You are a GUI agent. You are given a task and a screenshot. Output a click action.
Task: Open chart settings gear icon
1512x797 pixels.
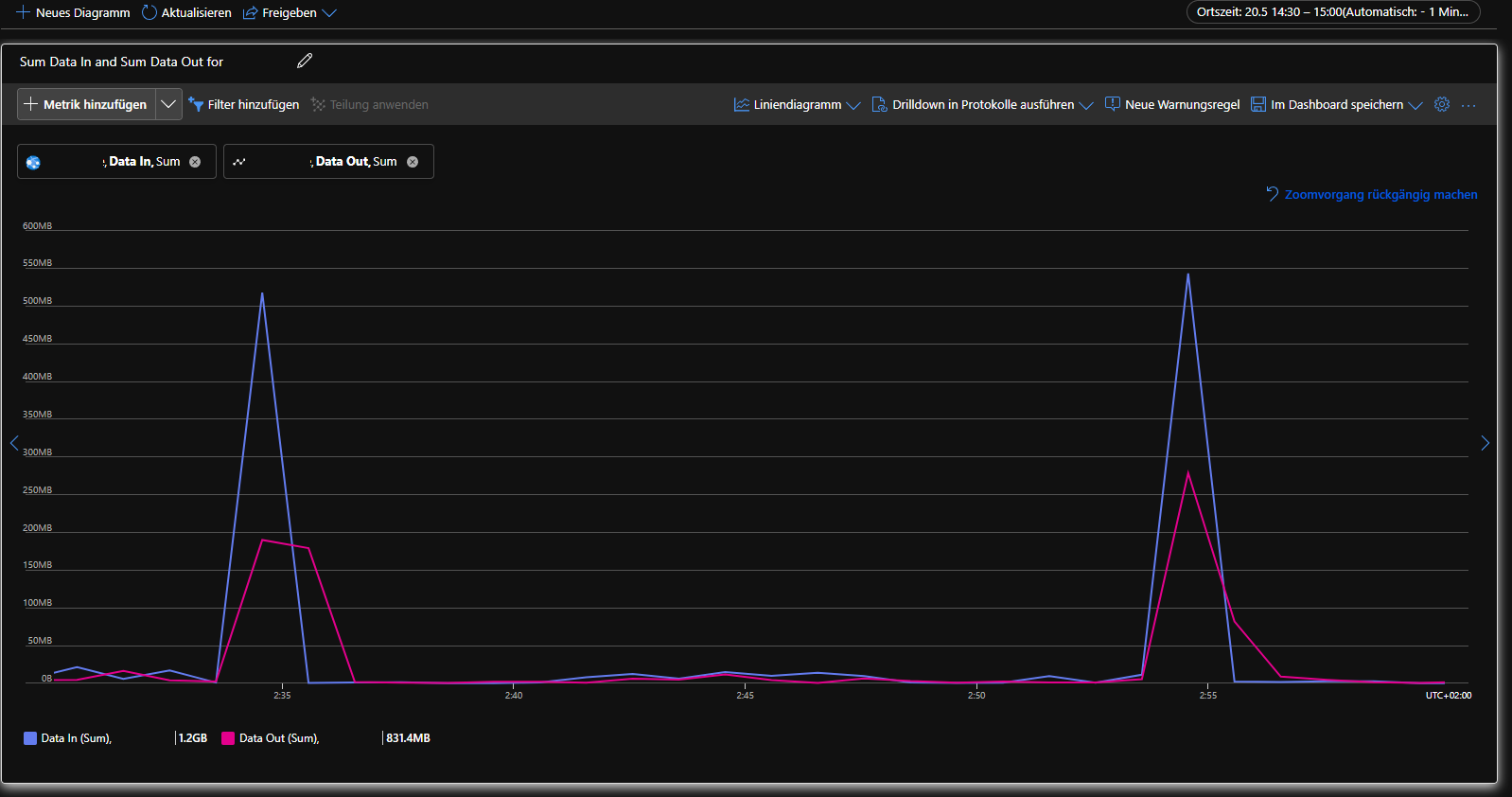pyautogui.click(x=1442, y=104)
